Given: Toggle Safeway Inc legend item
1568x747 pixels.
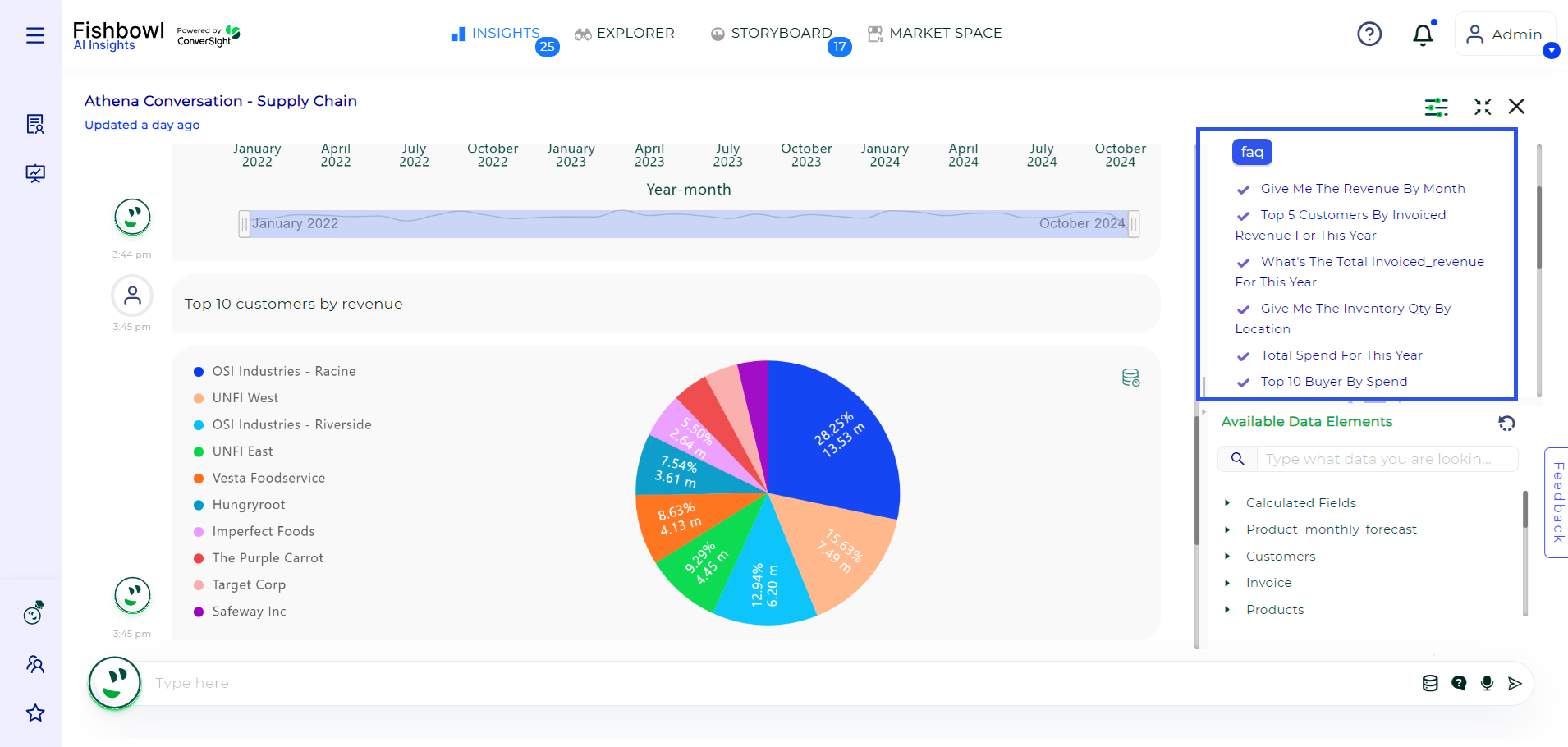Looking at the screenshot, I should pyautogui.click(x=240, y=612).
